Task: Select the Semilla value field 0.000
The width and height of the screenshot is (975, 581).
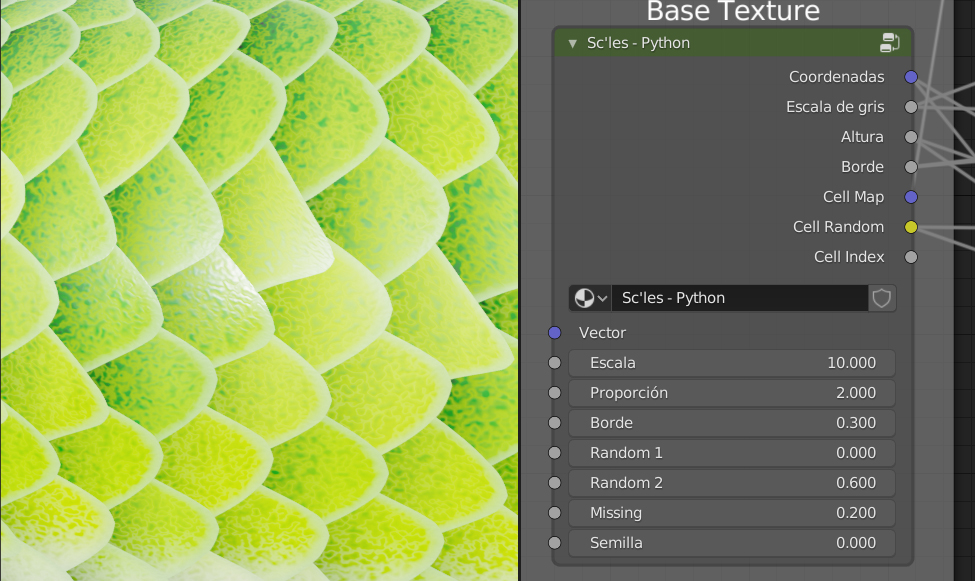Action: coord(732,542)
